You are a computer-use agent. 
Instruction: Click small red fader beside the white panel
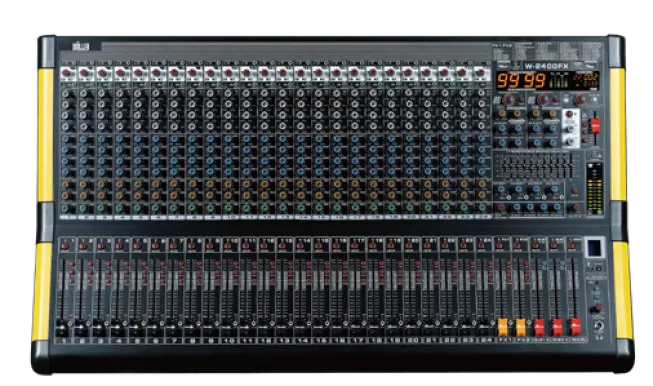point(596,125)
